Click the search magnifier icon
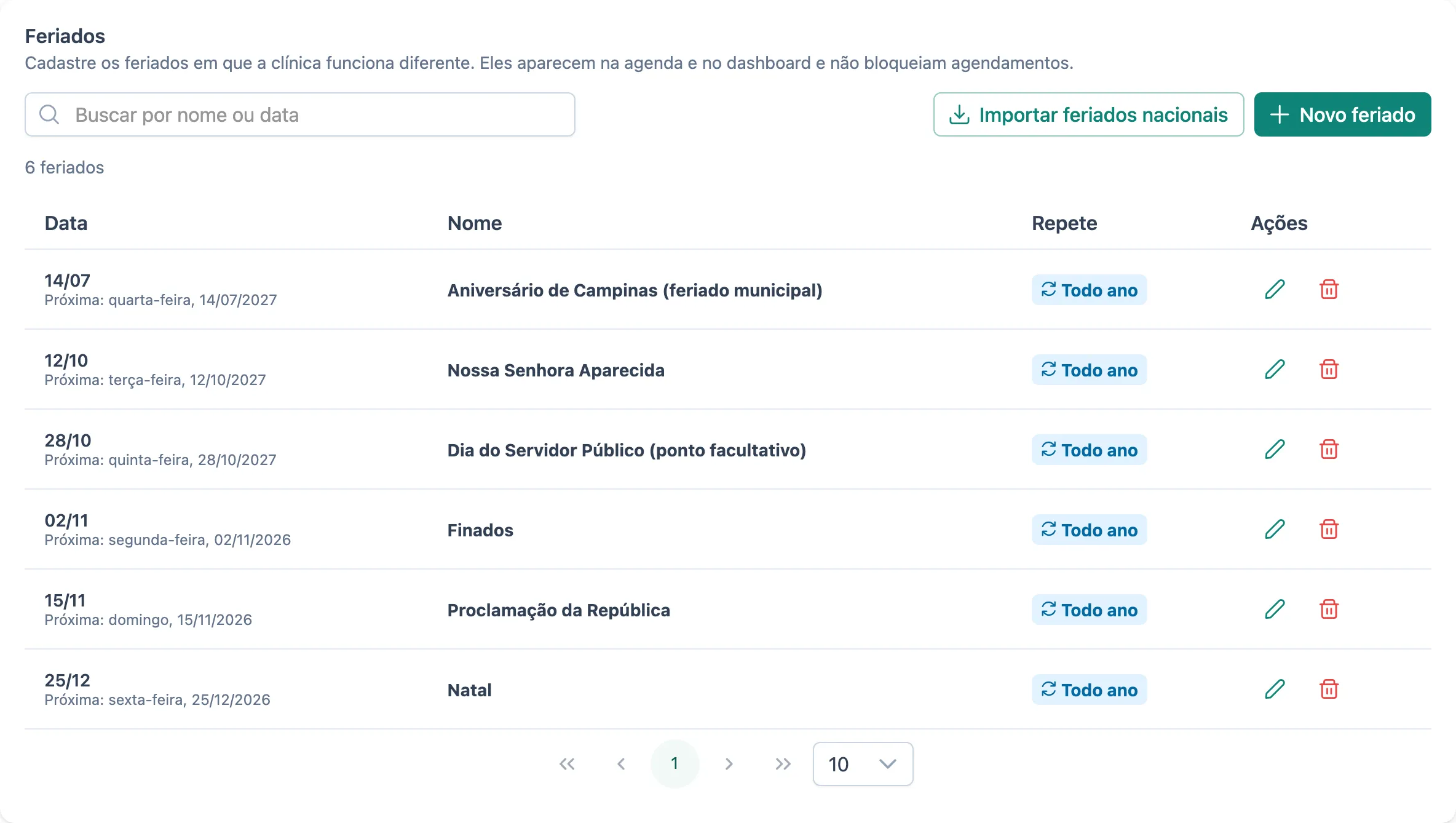The width and height of the screenshot is (1456, 823). pyautogui.click(x=49, y=114)
